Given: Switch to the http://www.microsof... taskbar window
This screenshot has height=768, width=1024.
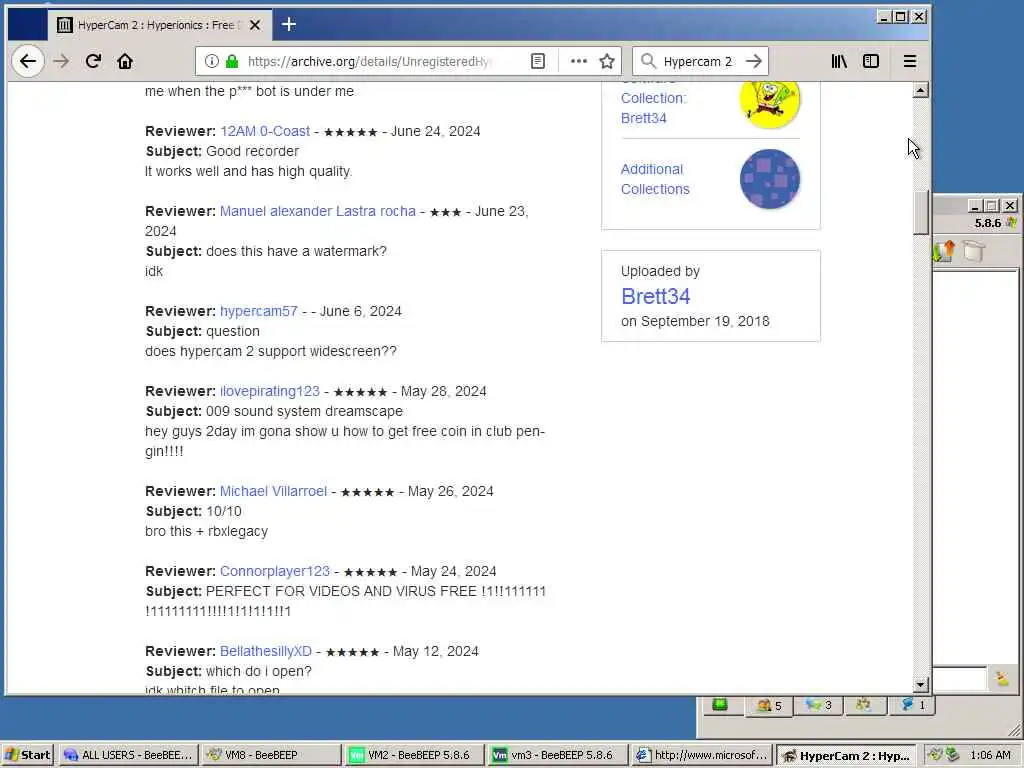Looking at the screenshot, I should pos(702,755).
